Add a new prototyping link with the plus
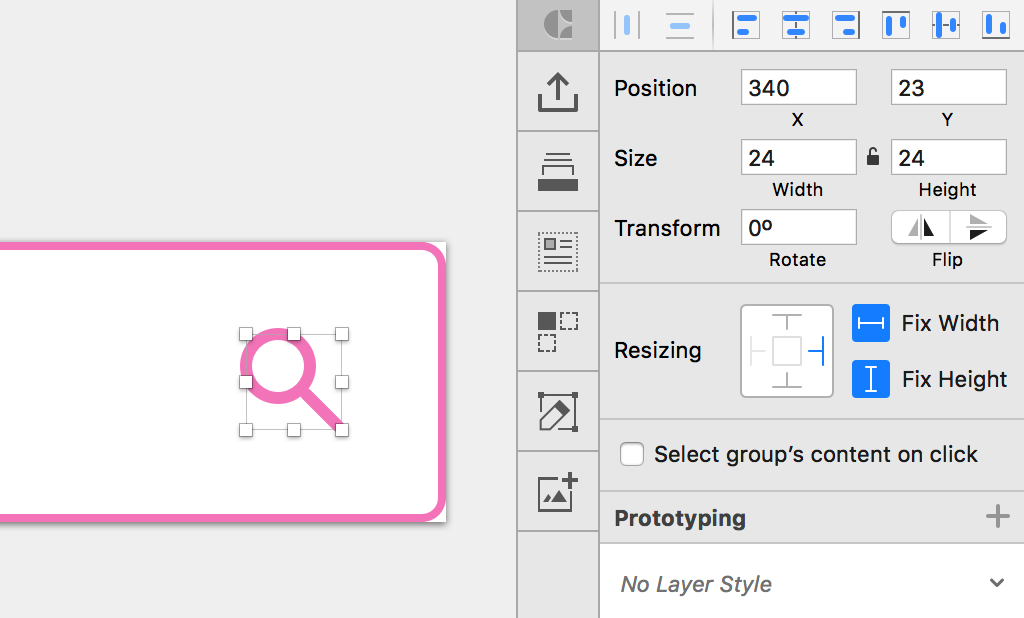Screen dimensions: 1024x618 tap(997, 517)
